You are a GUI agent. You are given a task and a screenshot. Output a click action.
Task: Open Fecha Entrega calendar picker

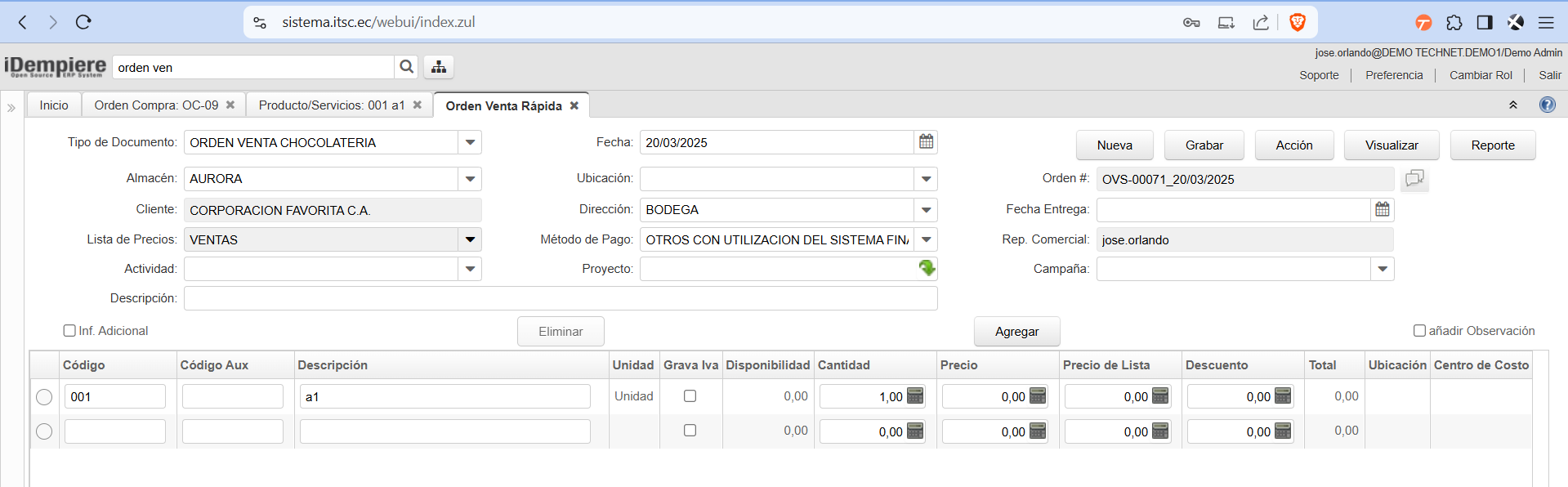1382,210
